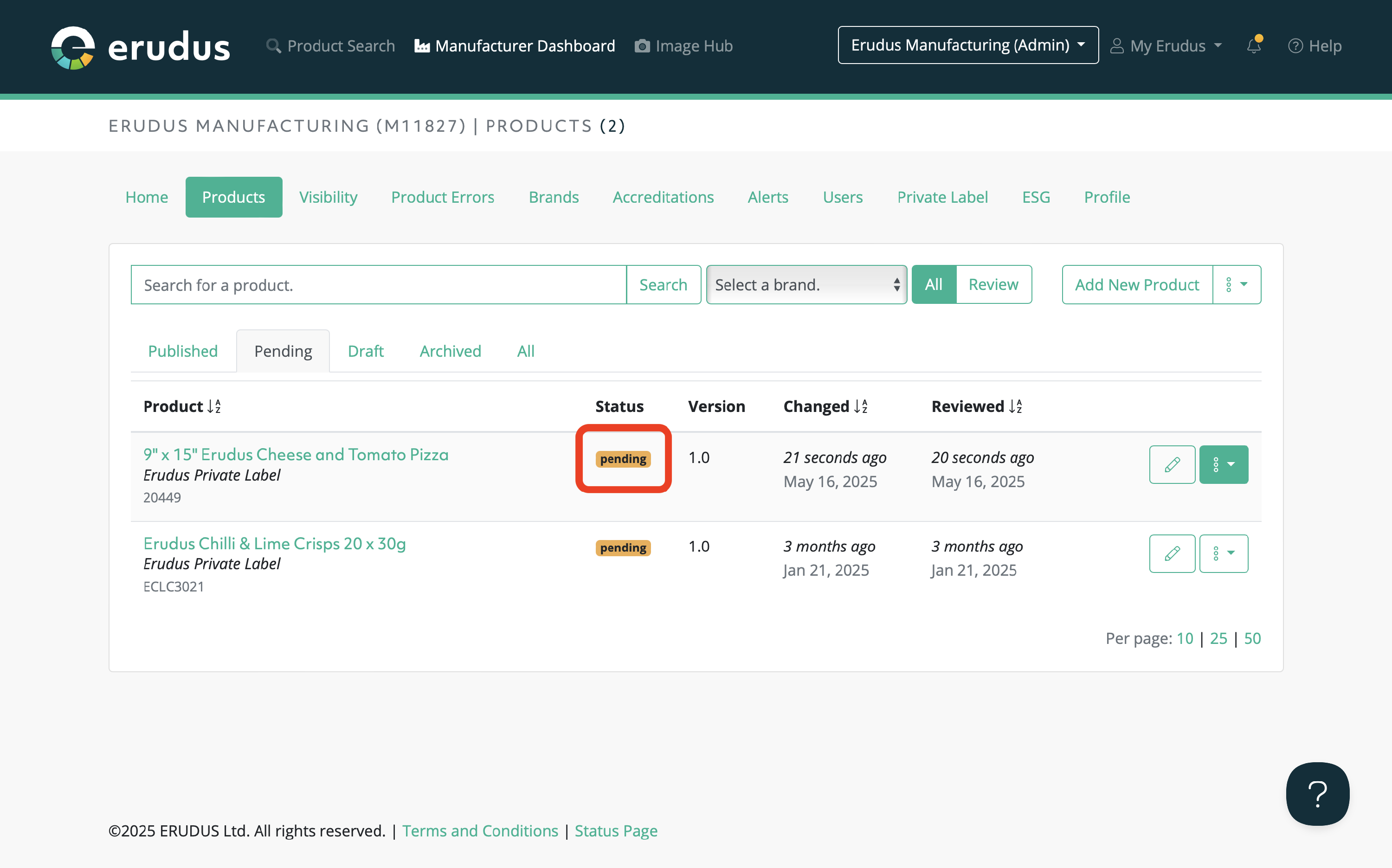Open the Select a brand dropdown
Viewport: 1392px width, 868px height.
click(806, 285)
